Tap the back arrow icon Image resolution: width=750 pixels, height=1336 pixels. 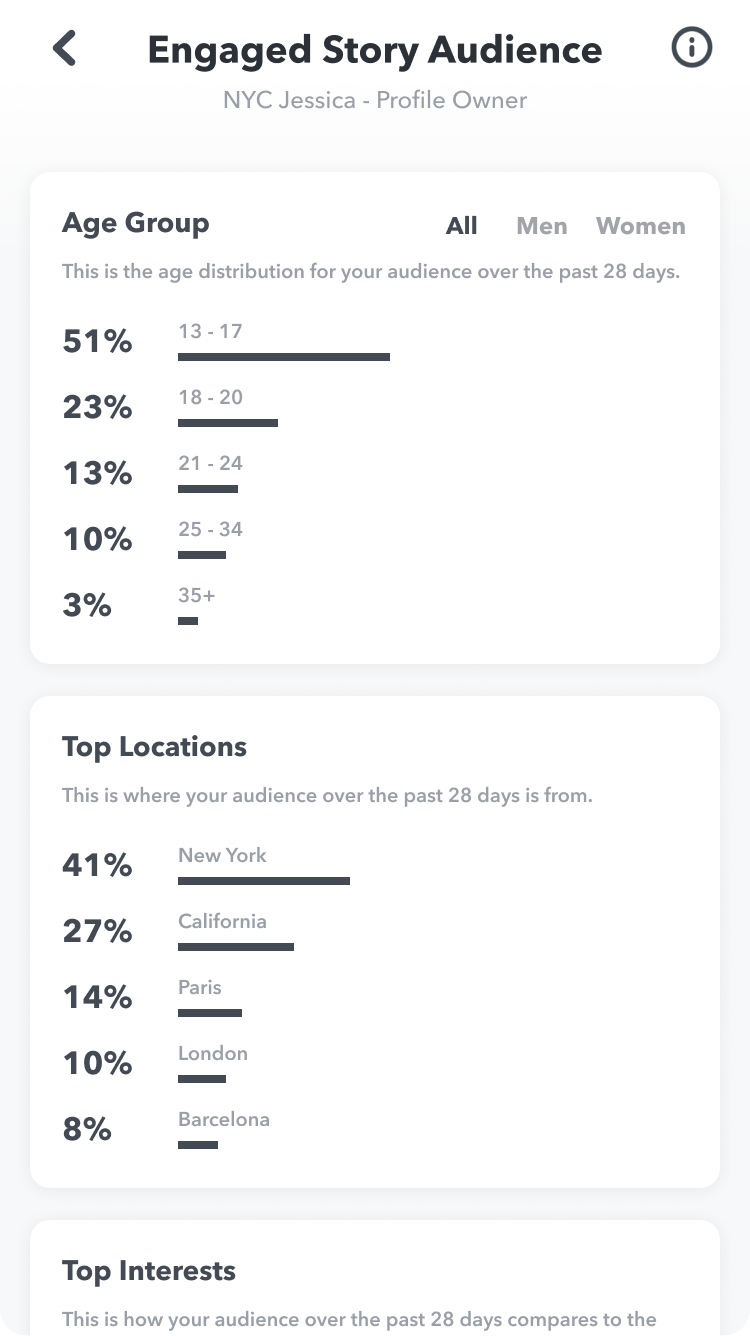[x=65, y=48]
